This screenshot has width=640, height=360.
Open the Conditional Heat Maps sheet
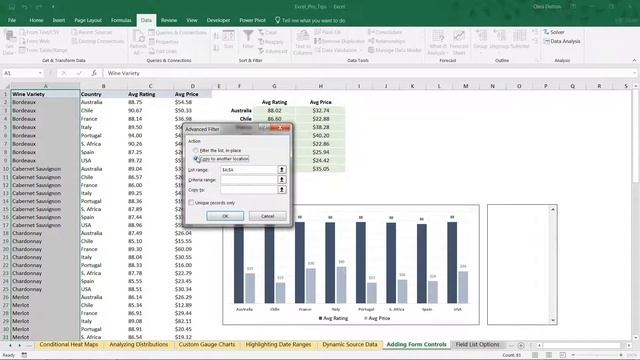[x=69, y=344]
